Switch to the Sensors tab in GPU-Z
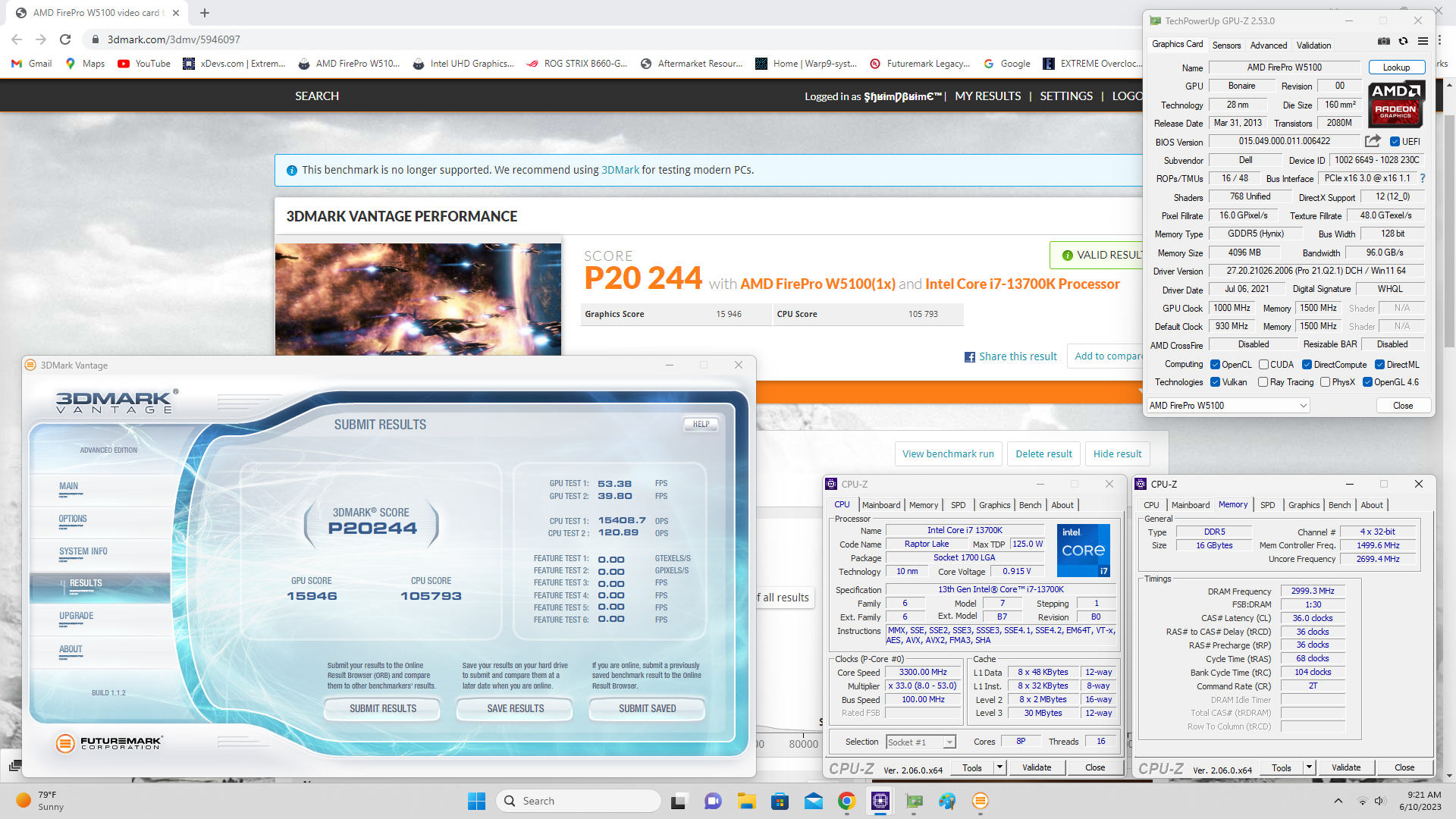Screen dimensions: 1456x819 click(x=1226, y=45)
